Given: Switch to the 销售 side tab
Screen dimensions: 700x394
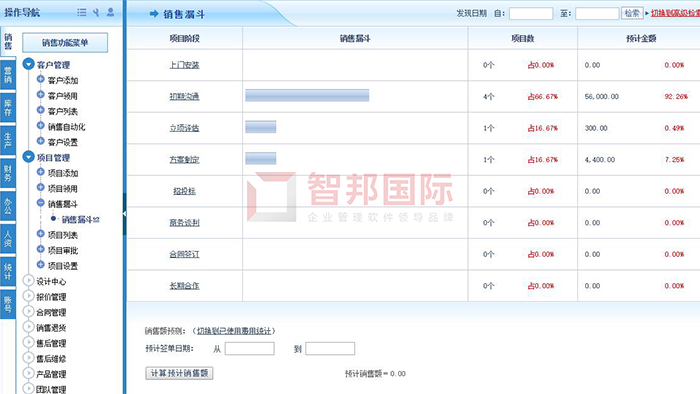Looking at the screenshot, I should 8,41.
